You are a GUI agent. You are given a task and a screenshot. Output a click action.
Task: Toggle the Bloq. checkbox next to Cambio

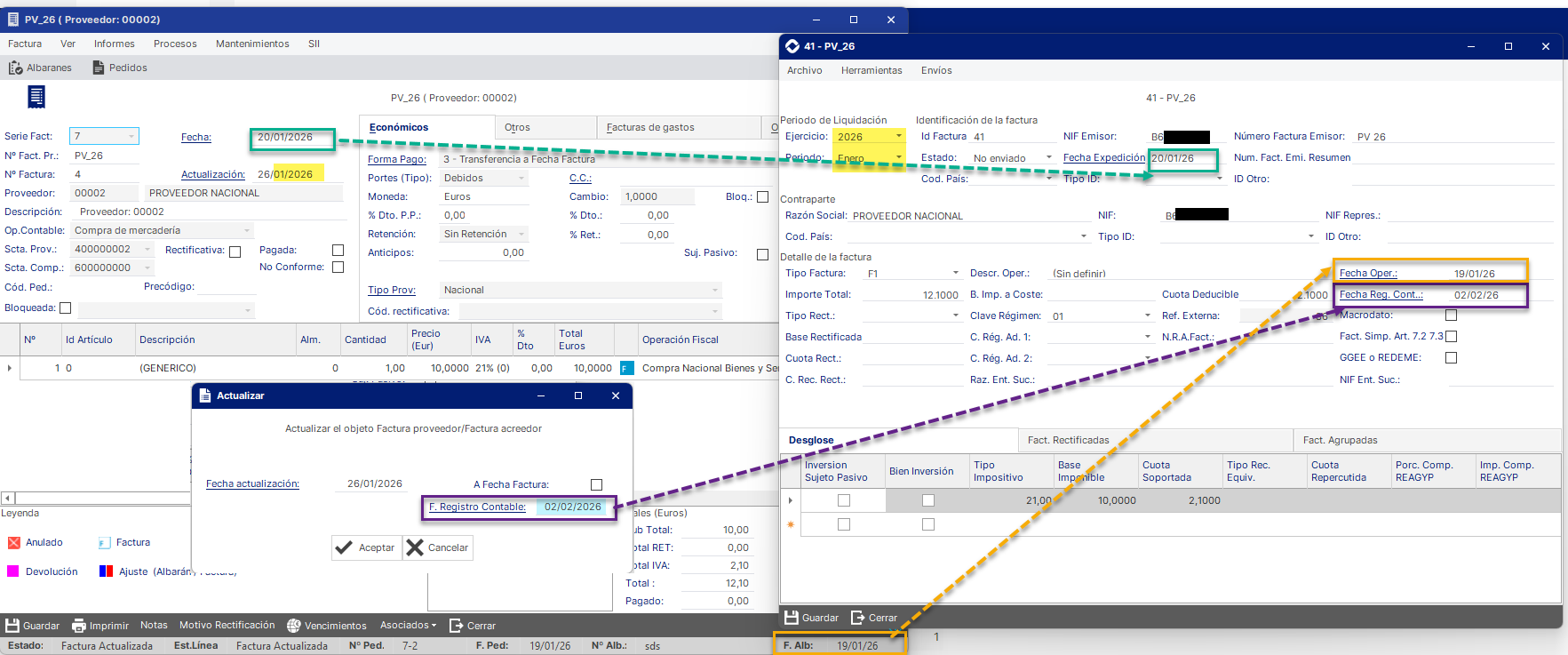762,196
